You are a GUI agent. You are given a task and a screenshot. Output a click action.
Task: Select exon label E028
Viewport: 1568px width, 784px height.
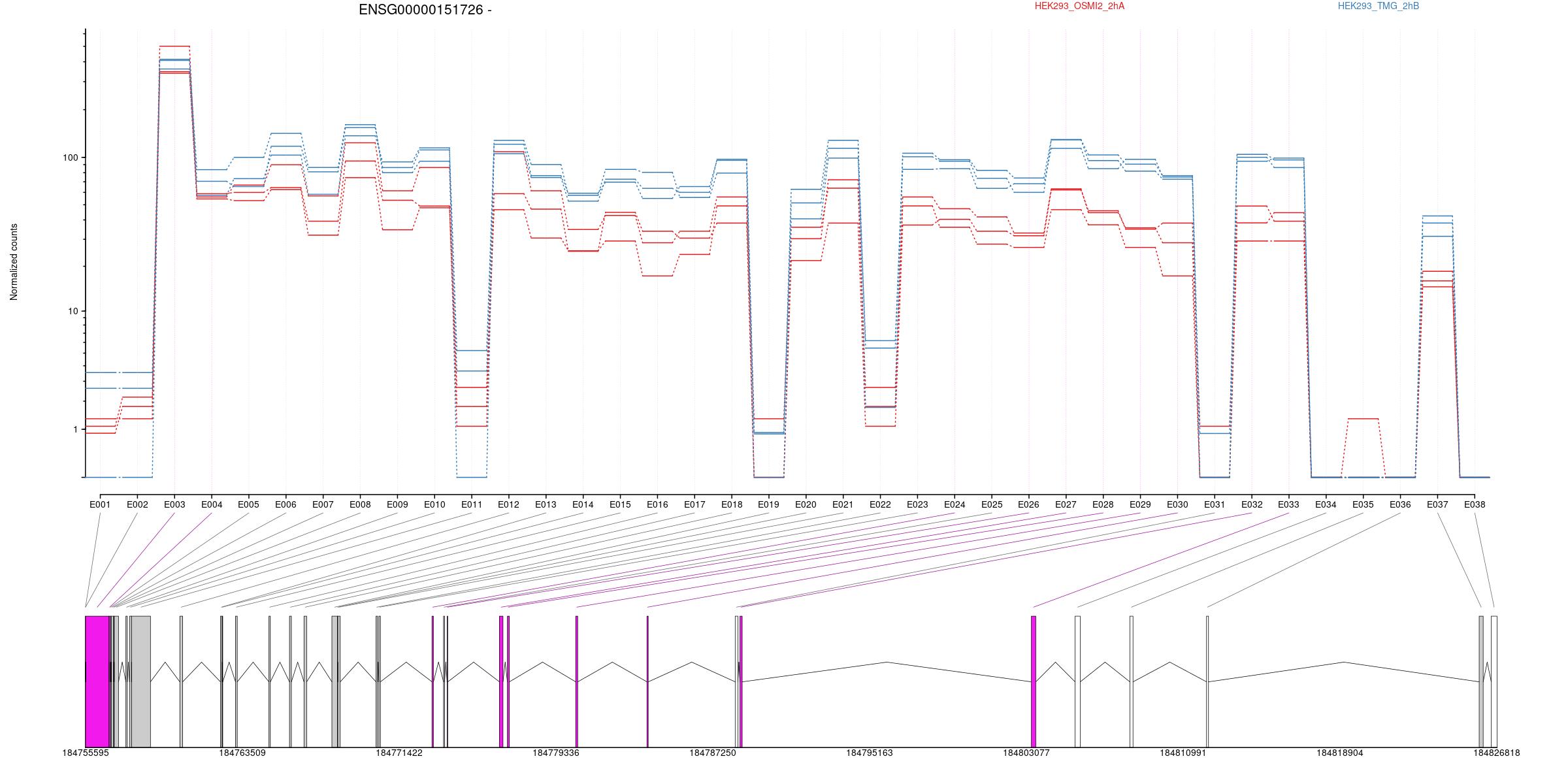coord(1103,504)
